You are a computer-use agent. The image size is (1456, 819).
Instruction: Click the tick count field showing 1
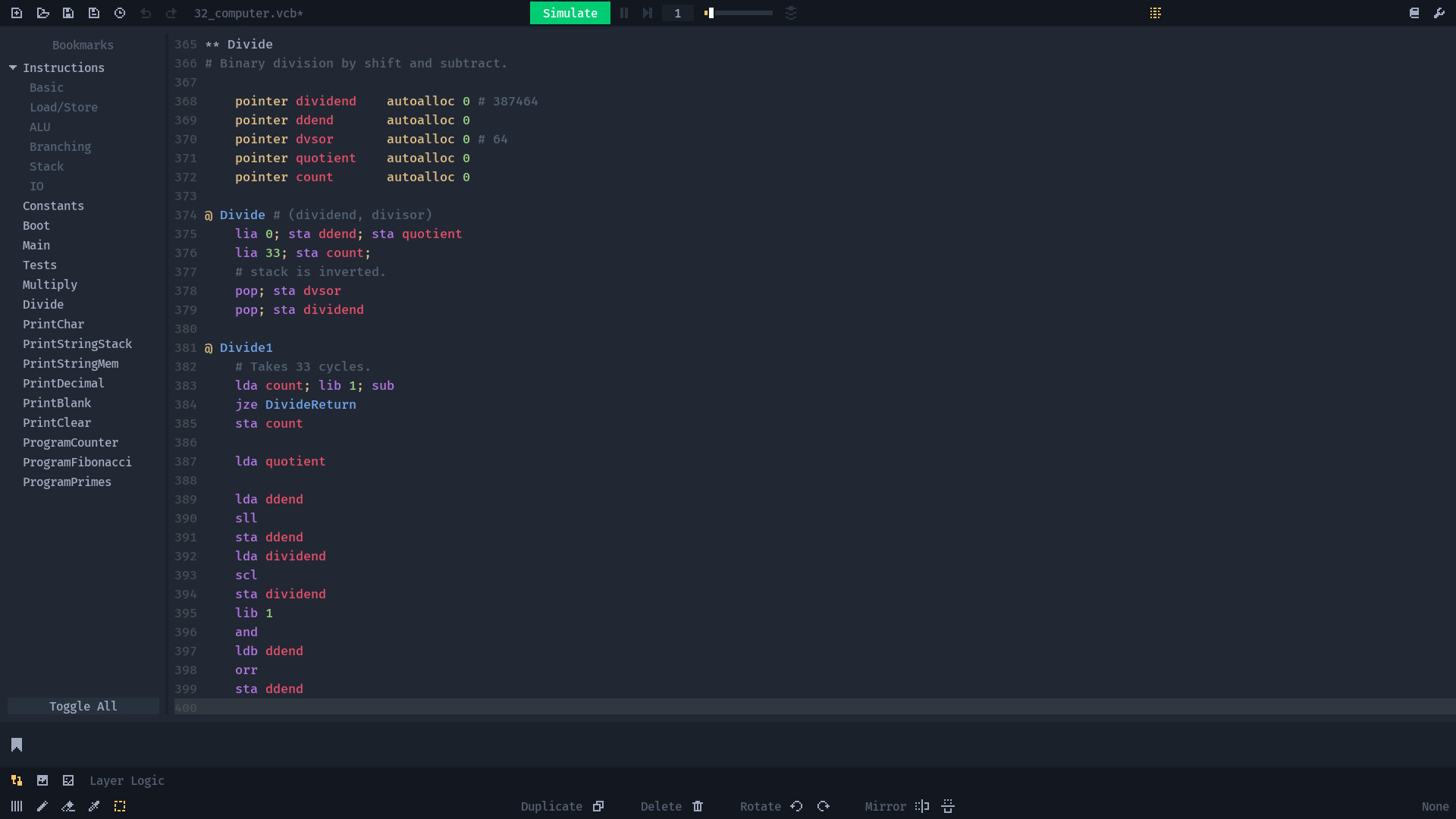click(x=677, y=13)
